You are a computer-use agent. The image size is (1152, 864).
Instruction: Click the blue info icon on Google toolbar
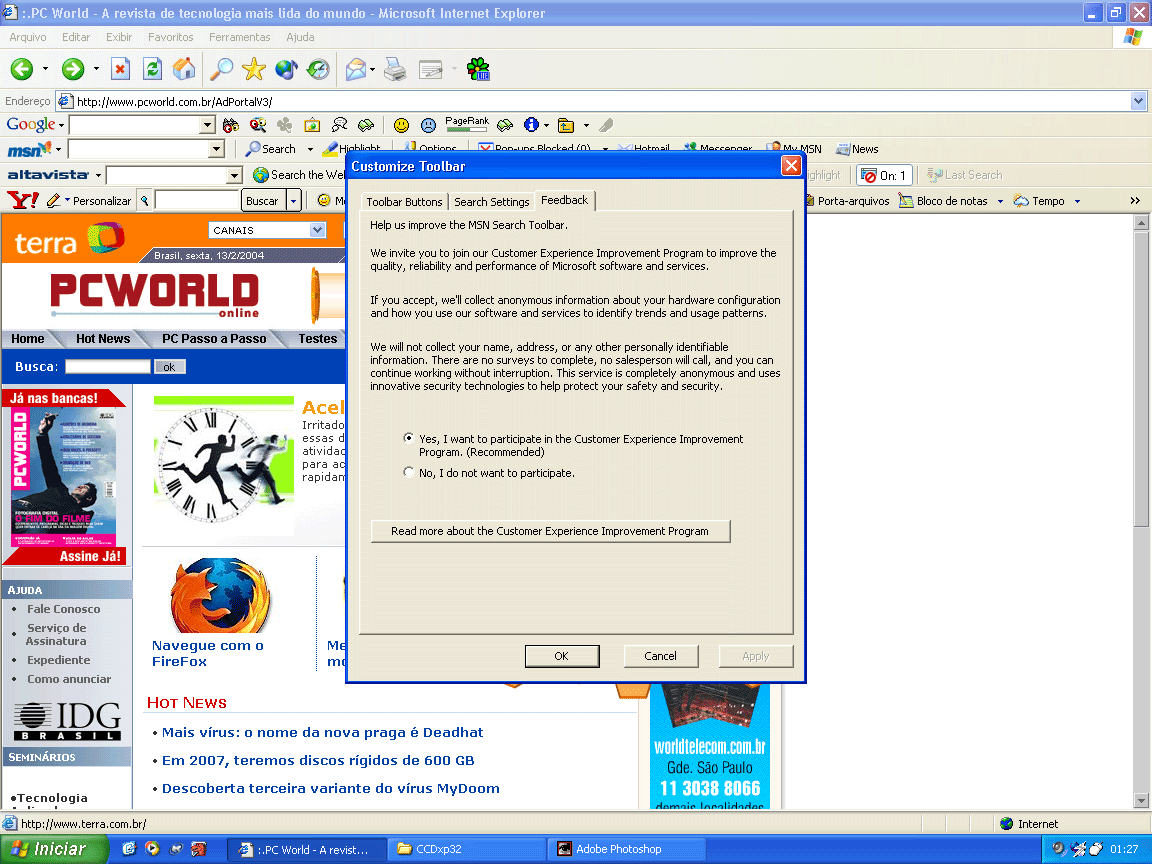[x=531, y=125]
